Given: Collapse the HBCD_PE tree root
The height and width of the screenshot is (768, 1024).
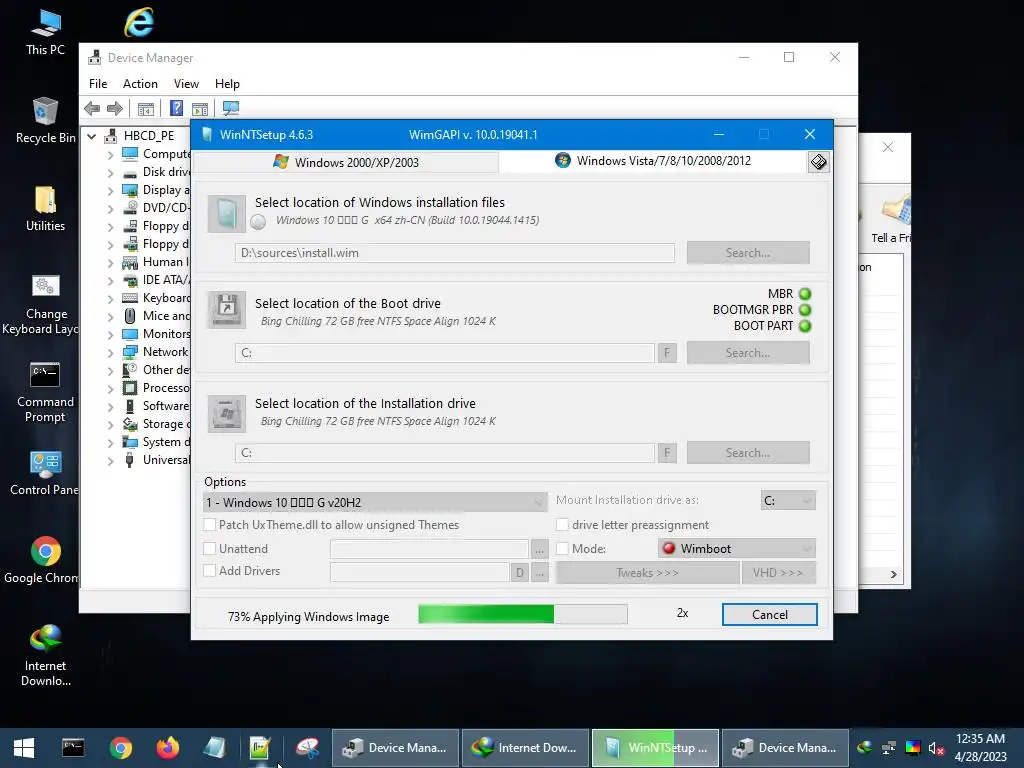Looking at the screenshot, I should [x=92, y=136].
